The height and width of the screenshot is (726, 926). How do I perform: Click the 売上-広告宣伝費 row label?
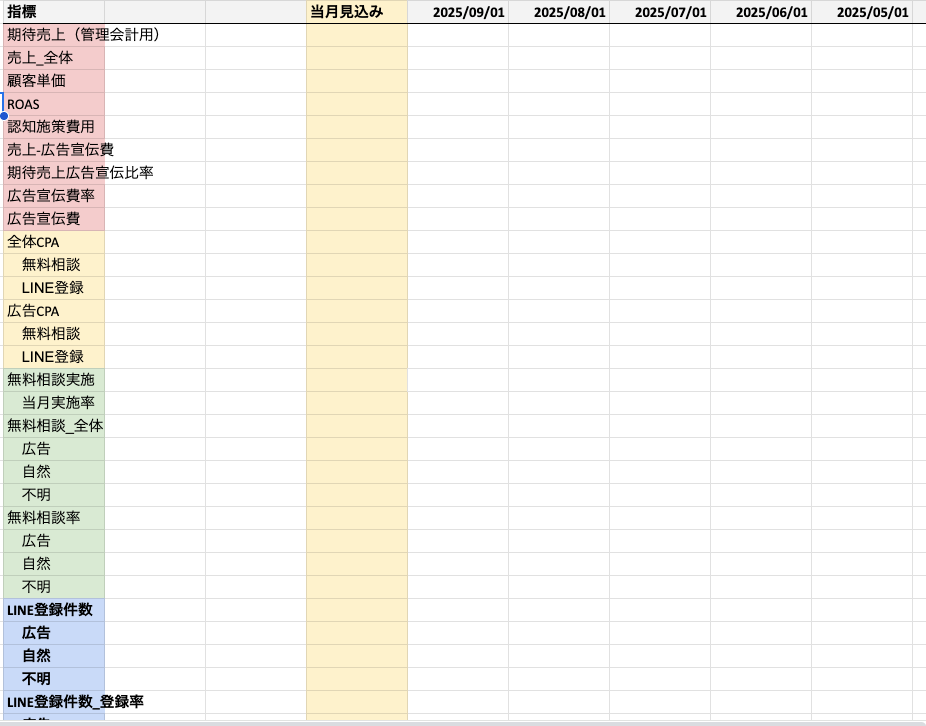[x=60, y=150]
